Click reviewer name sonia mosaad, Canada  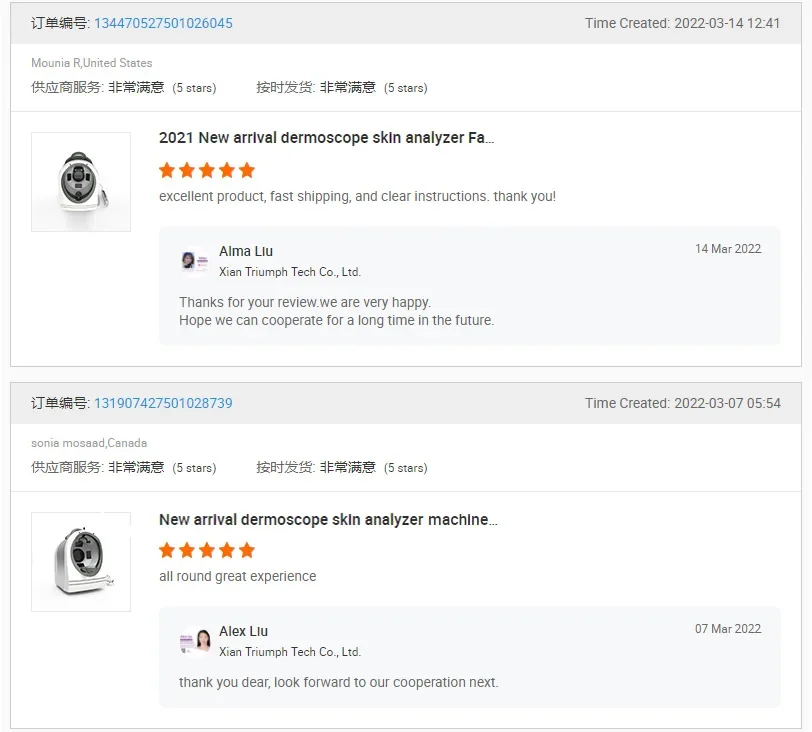click(x=89, y=443)
